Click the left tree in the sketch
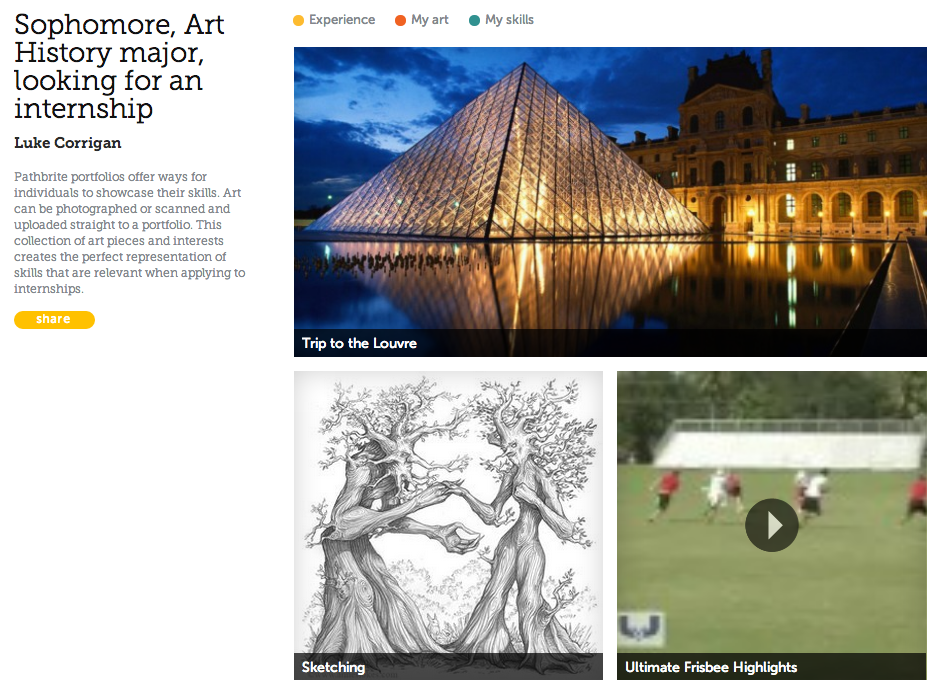Image resolution: width=939 pixels, height=680 pixels. (383, 515)
